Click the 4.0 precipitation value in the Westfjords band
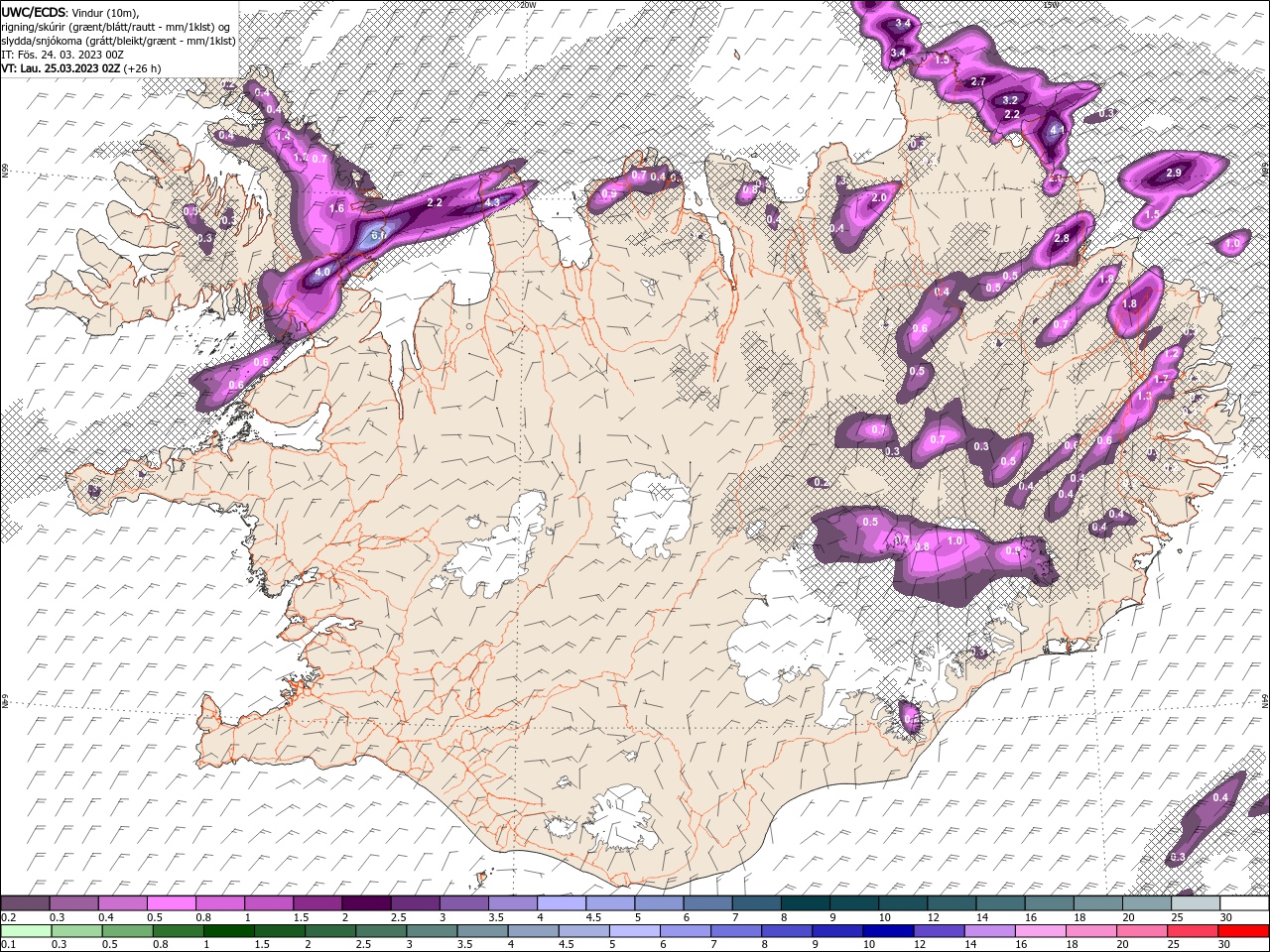 tap(322, 271)
